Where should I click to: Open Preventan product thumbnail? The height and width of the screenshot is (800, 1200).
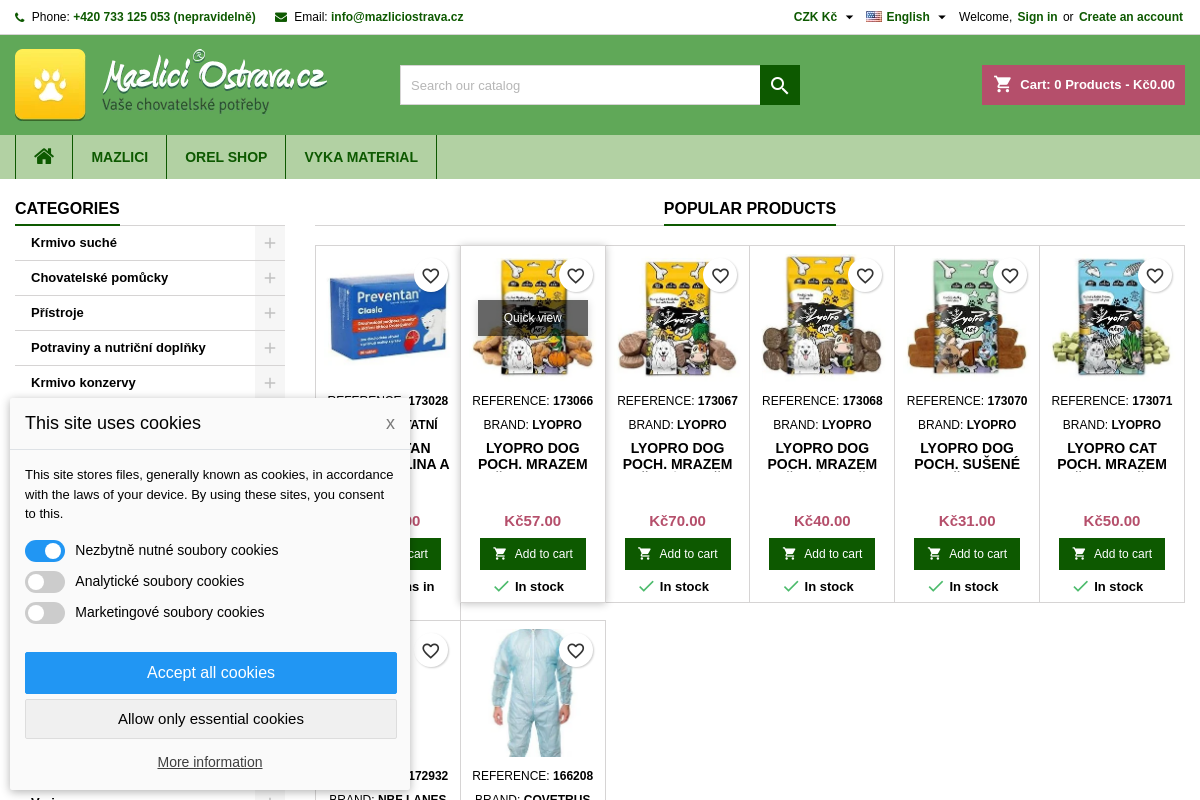pyautogui.click(x=388, y=318)
